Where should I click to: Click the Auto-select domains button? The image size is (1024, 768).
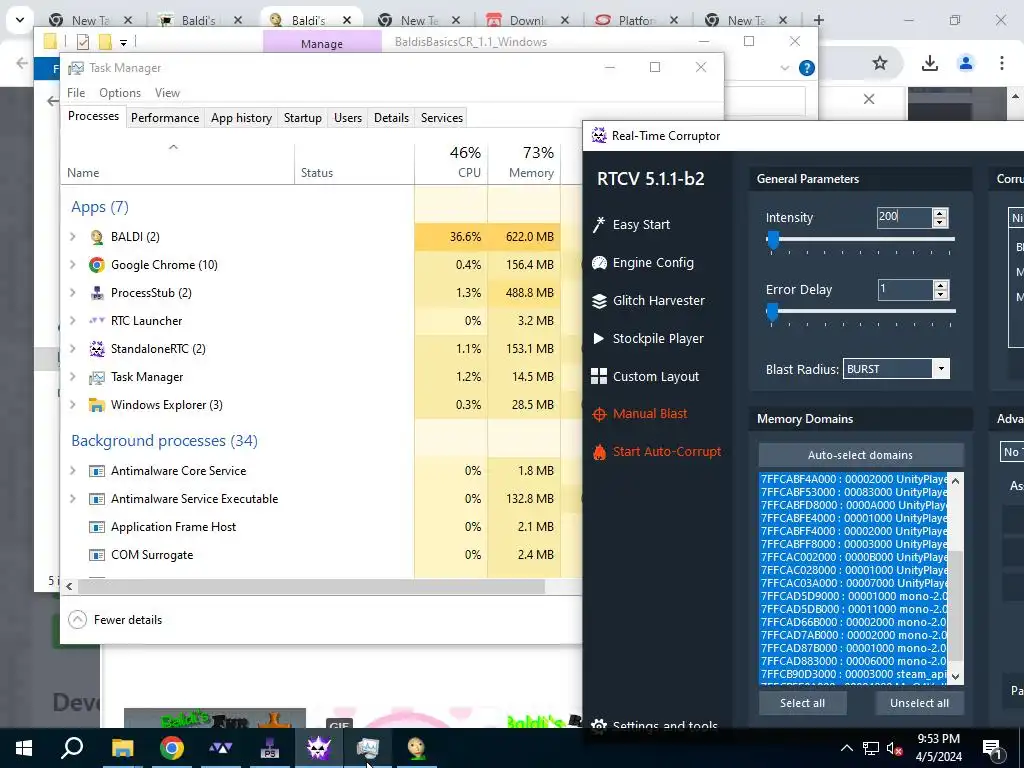pos(860,455)
